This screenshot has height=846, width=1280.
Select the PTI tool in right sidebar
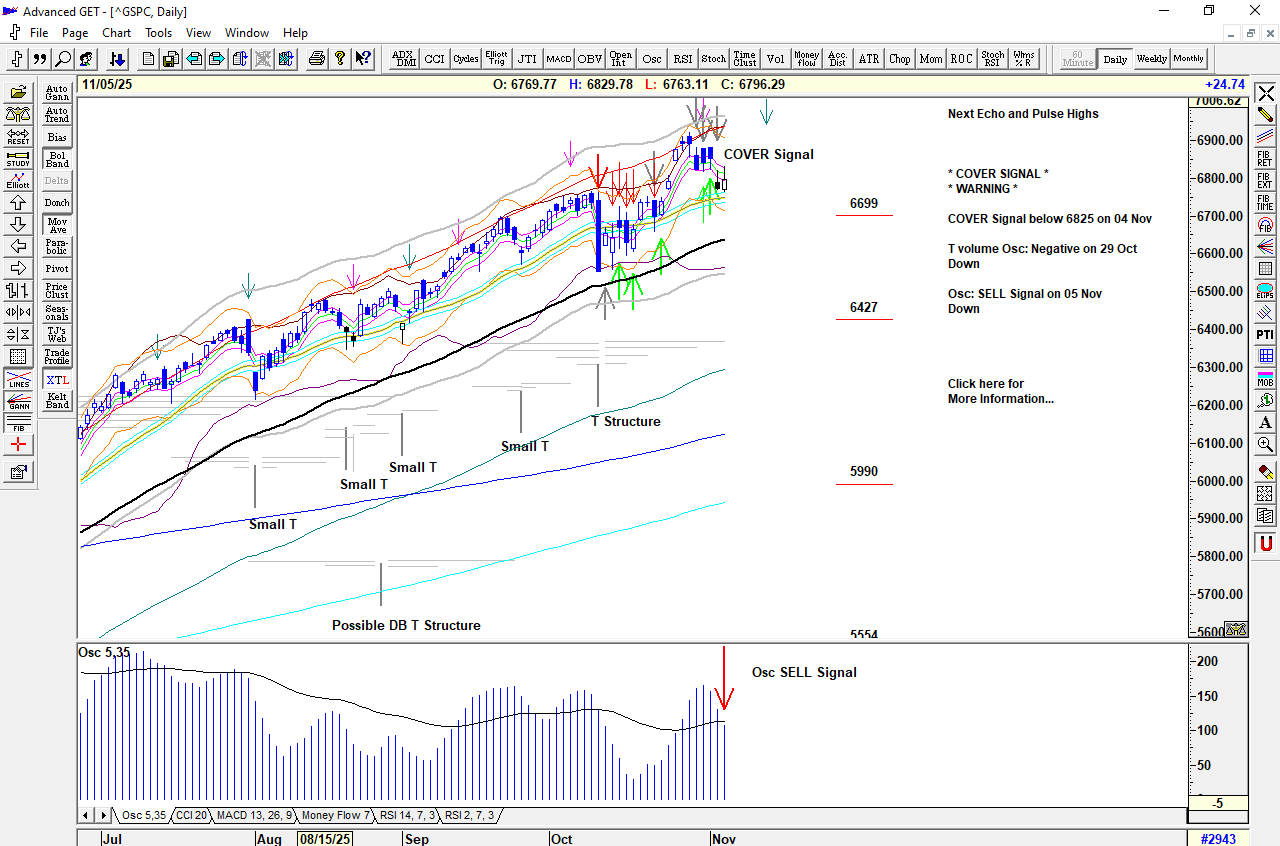click(x=1266, y=334)
